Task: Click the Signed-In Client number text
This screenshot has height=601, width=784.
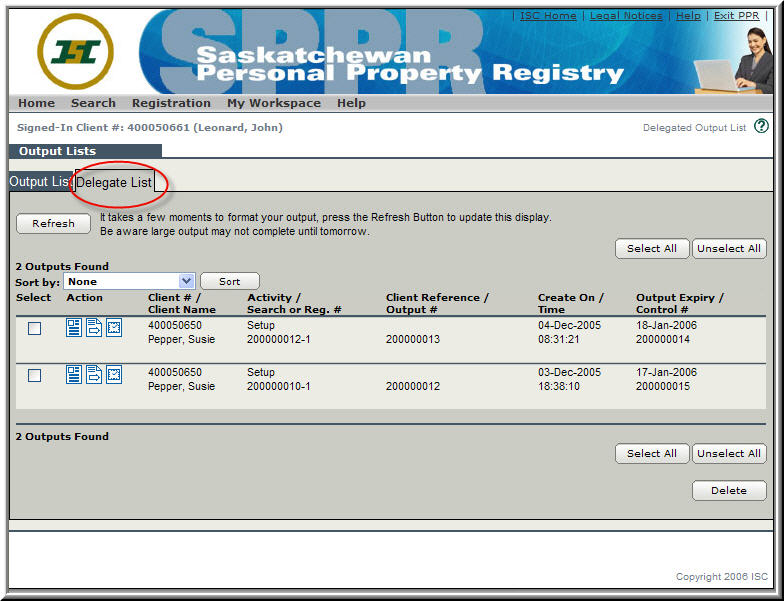Action: click(150, 128)
